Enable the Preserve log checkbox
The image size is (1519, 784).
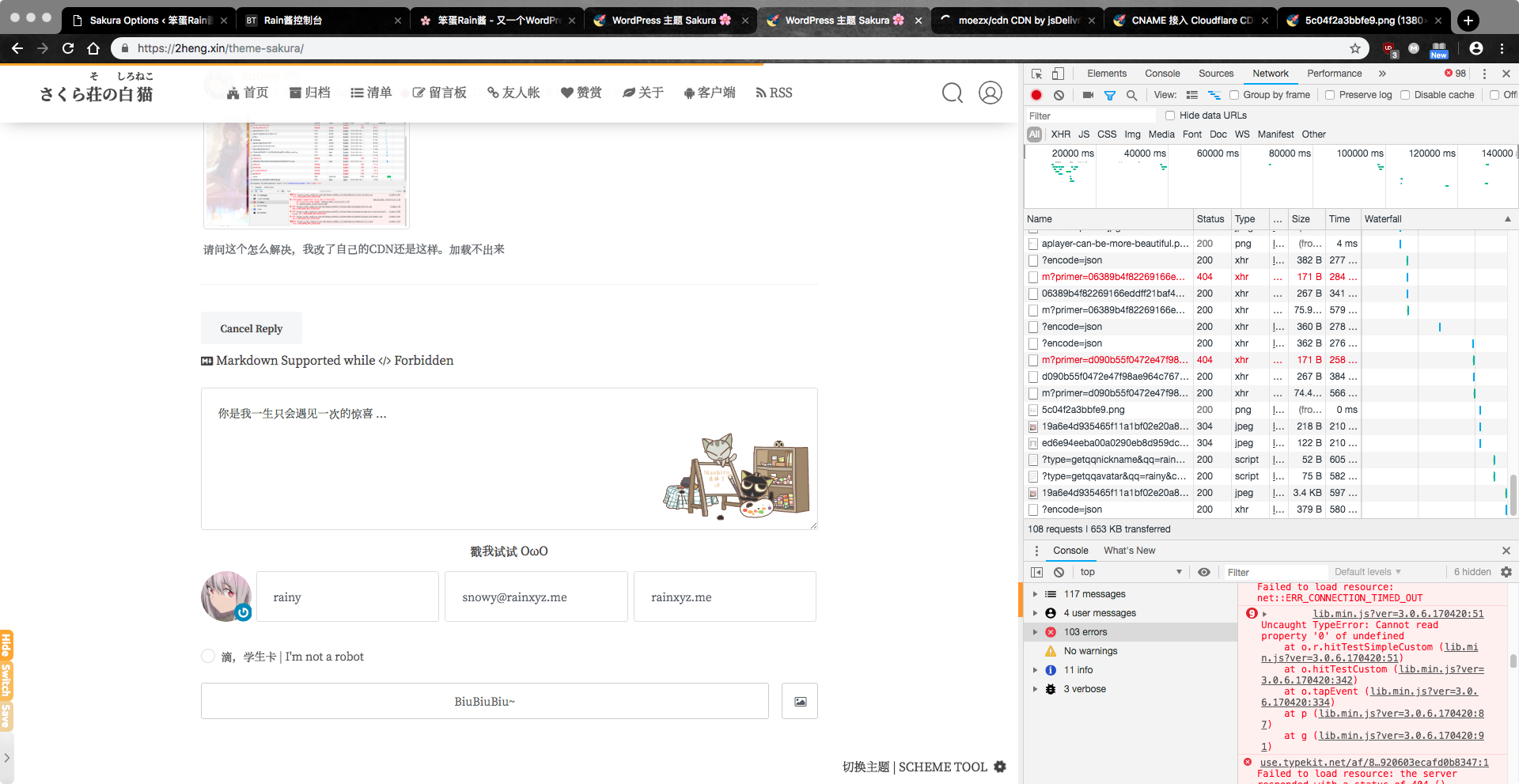point(1330,95)
